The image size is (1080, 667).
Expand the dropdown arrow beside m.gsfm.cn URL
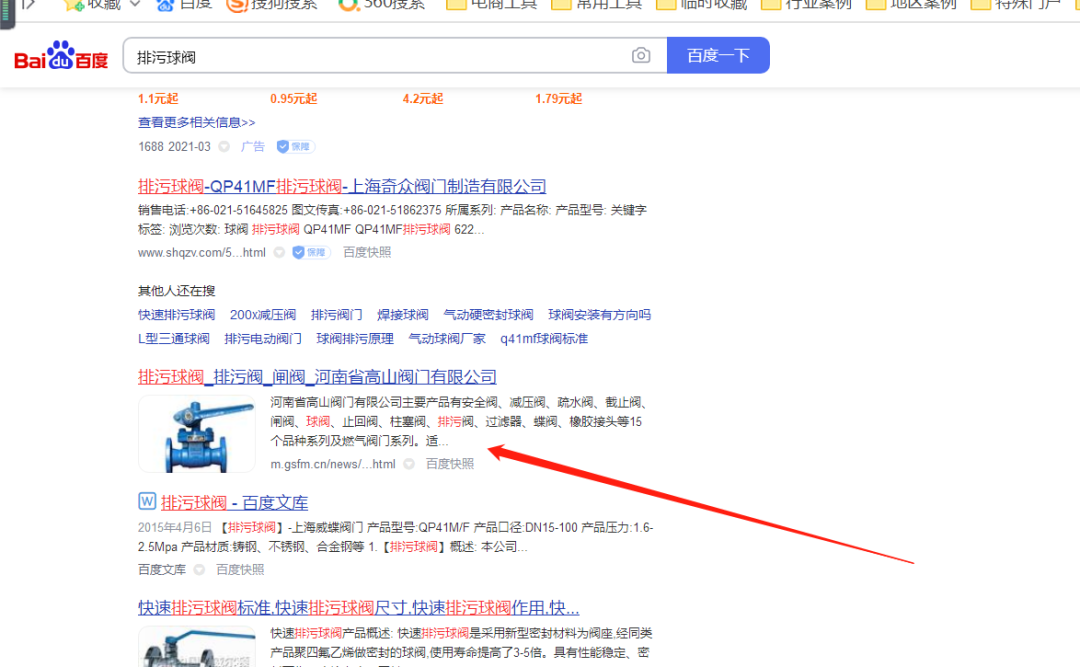410,464
